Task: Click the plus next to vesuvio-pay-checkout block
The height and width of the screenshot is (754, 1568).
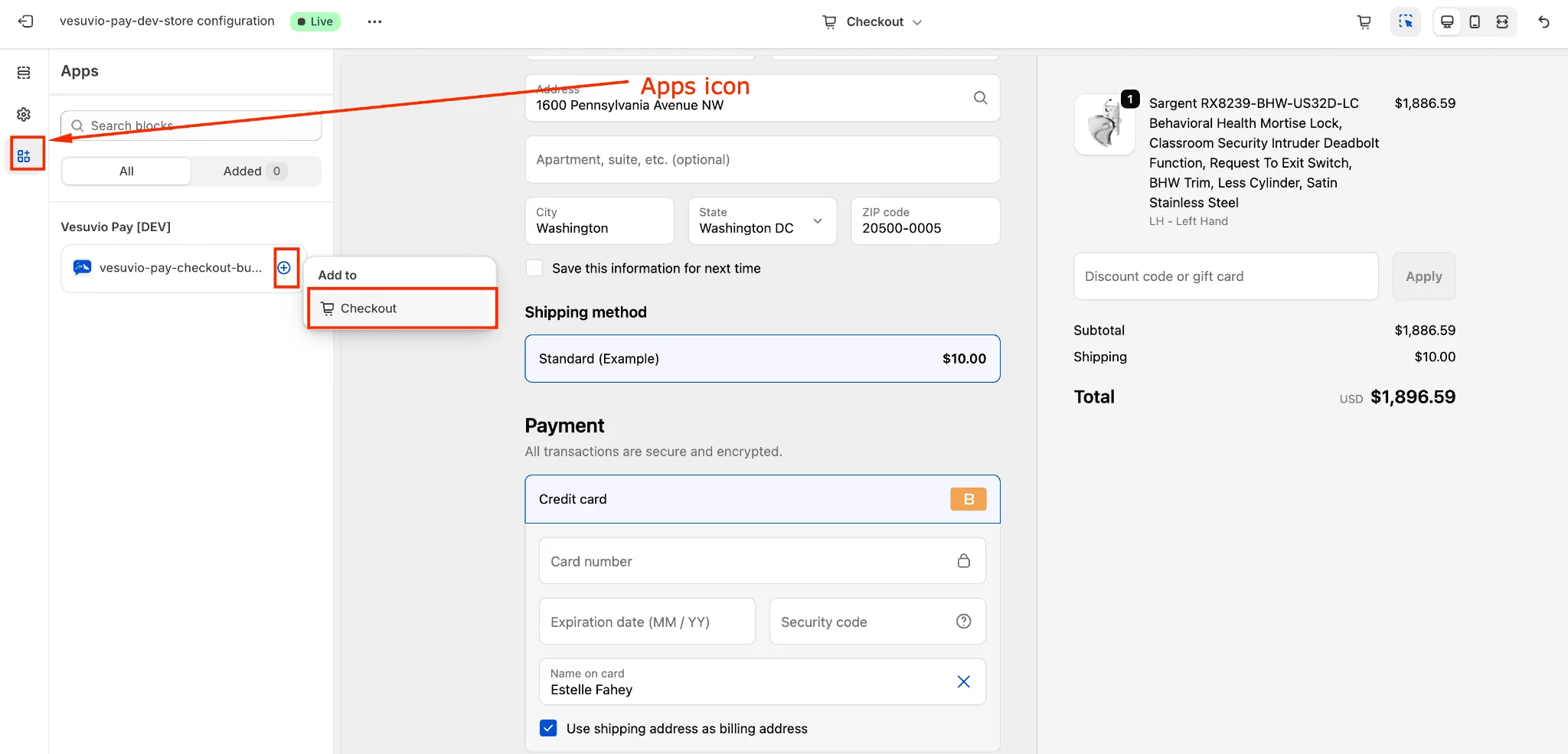Action: point(285,268)
